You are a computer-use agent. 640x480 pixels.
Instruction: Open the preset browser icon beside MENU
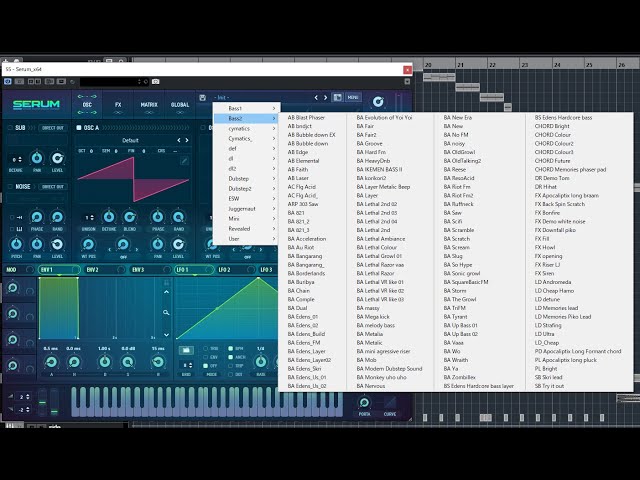(338, 98)
